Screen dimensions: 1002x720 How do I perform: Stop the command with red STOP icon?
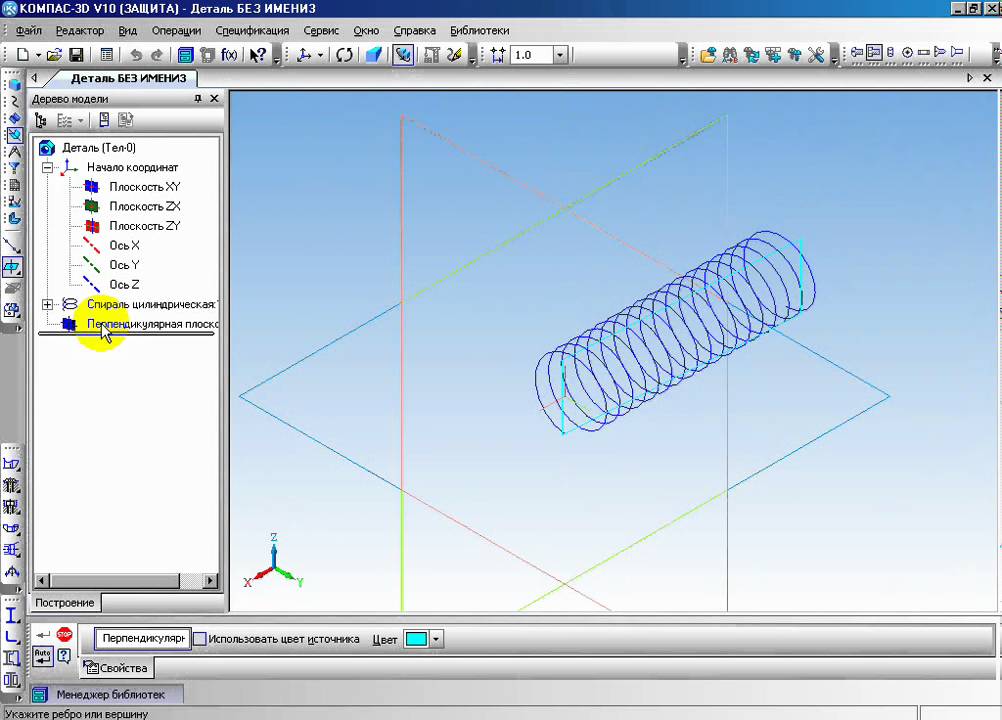tap(65, 634)
